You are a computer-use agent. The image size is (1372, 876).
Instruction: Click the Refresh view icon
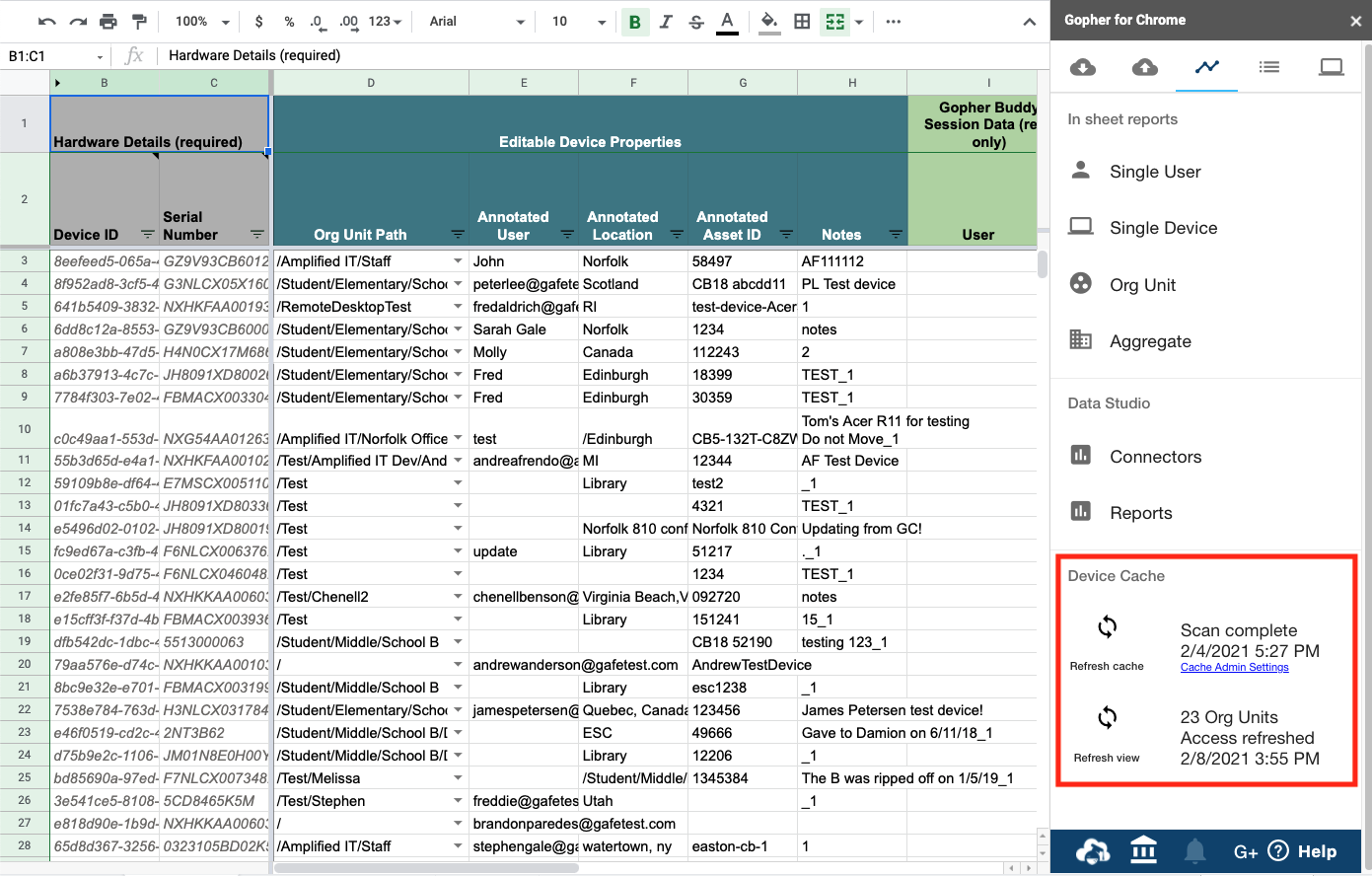coord(1107,717)
